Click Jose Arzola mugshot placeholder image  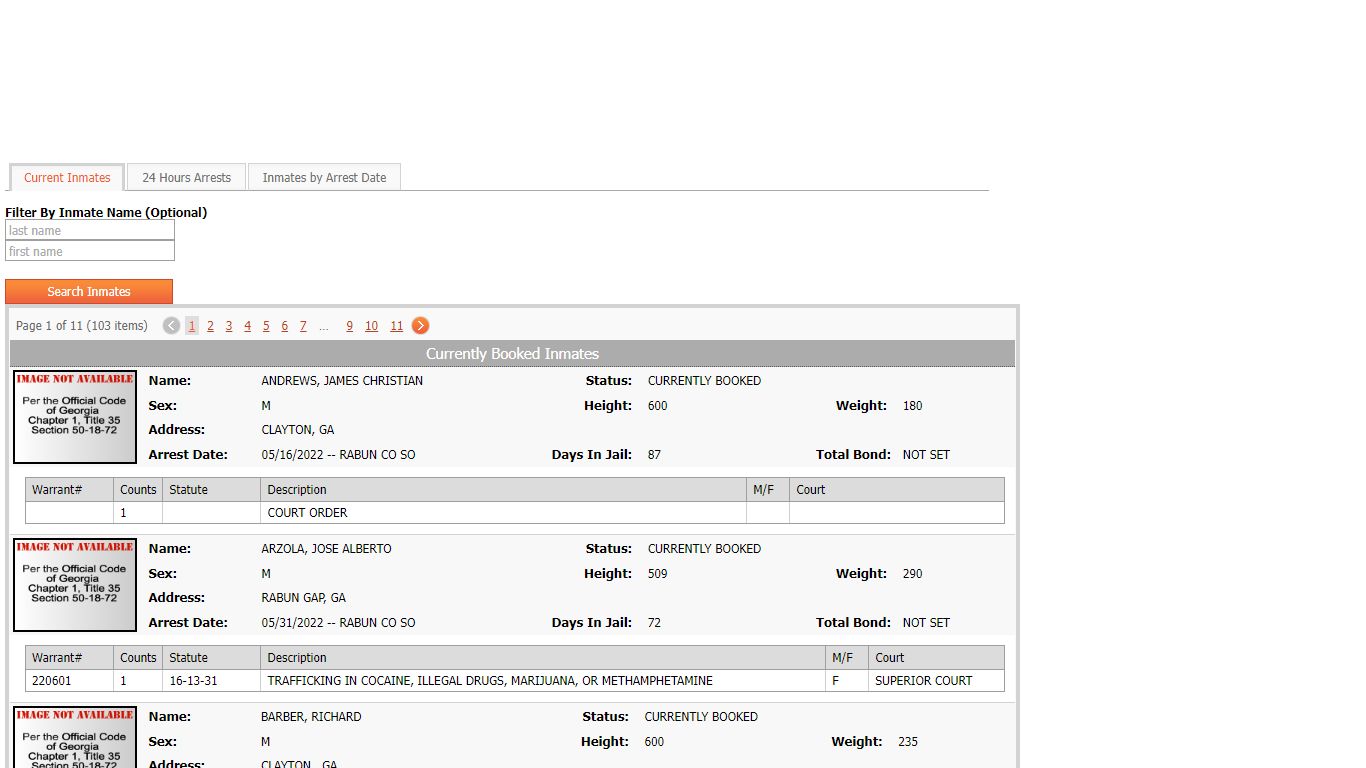pos(75,585)
